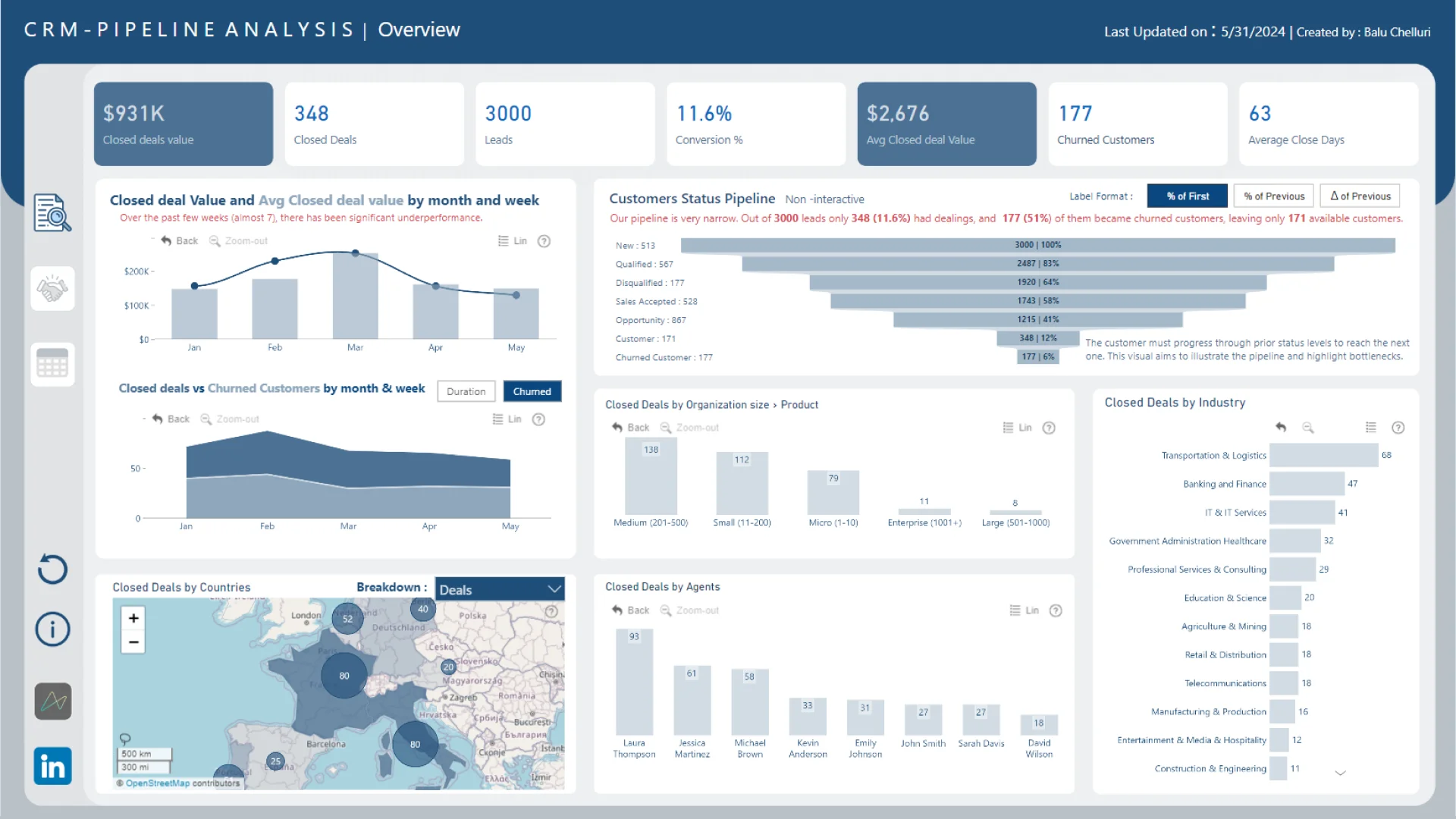Select the 348 Closed Deals card
The height and width of the screenshot is (819, 1456).
(375, 124)
